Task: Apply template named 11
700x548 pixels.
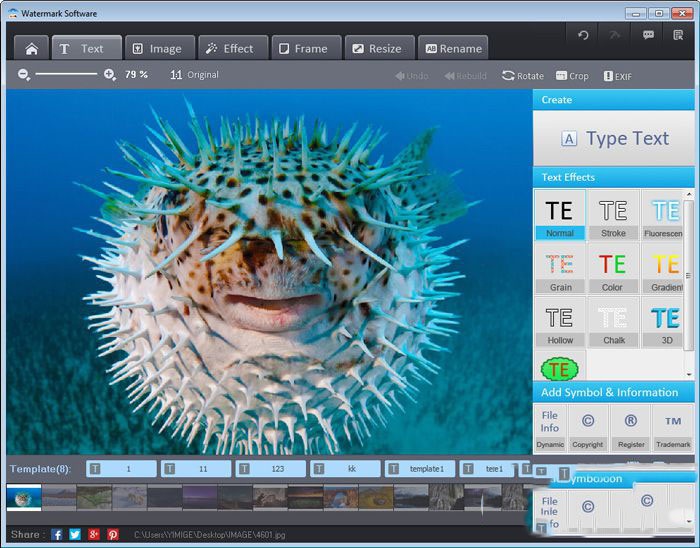Action: click(x=196, y=469)
